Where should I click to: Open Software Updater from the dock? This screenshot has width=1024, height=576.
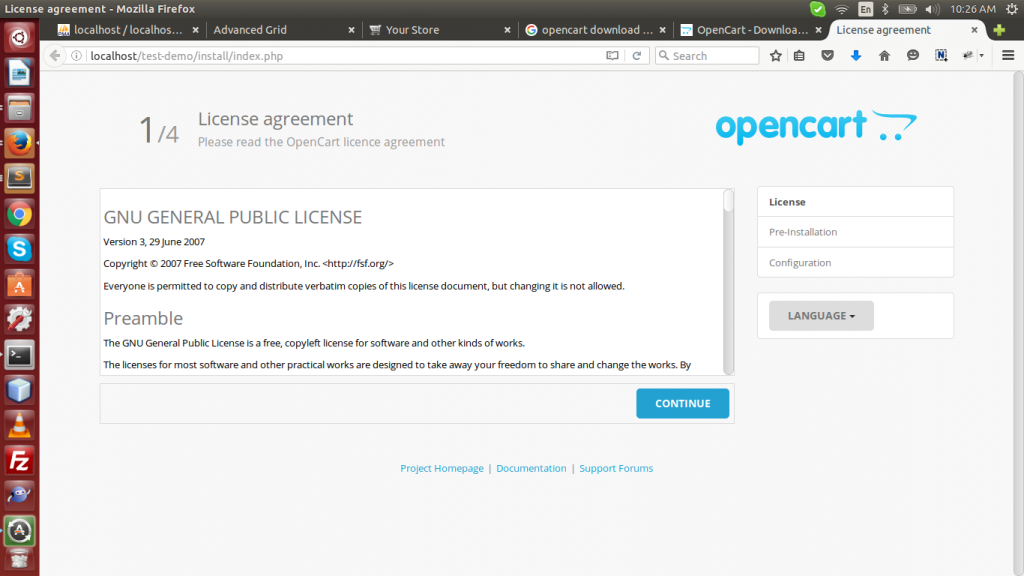[19, 532]
